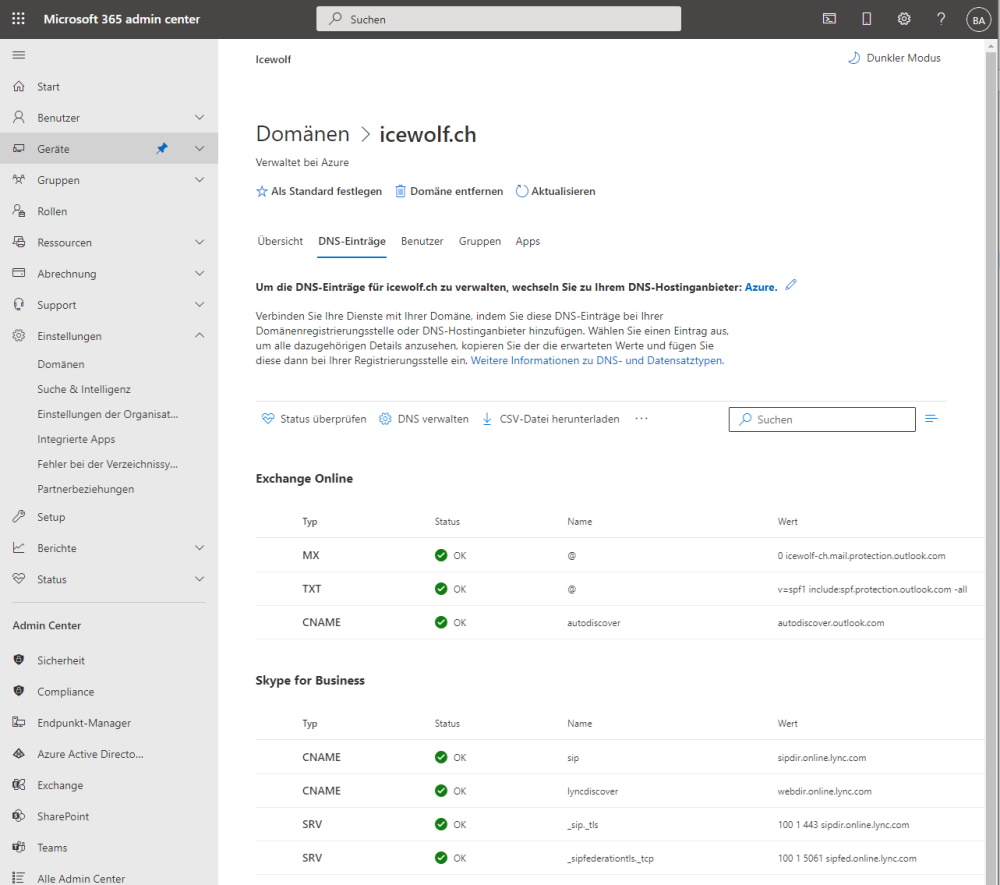Expand the Status section chevron
Screen dimensions: 1000x885
(200, 579)
